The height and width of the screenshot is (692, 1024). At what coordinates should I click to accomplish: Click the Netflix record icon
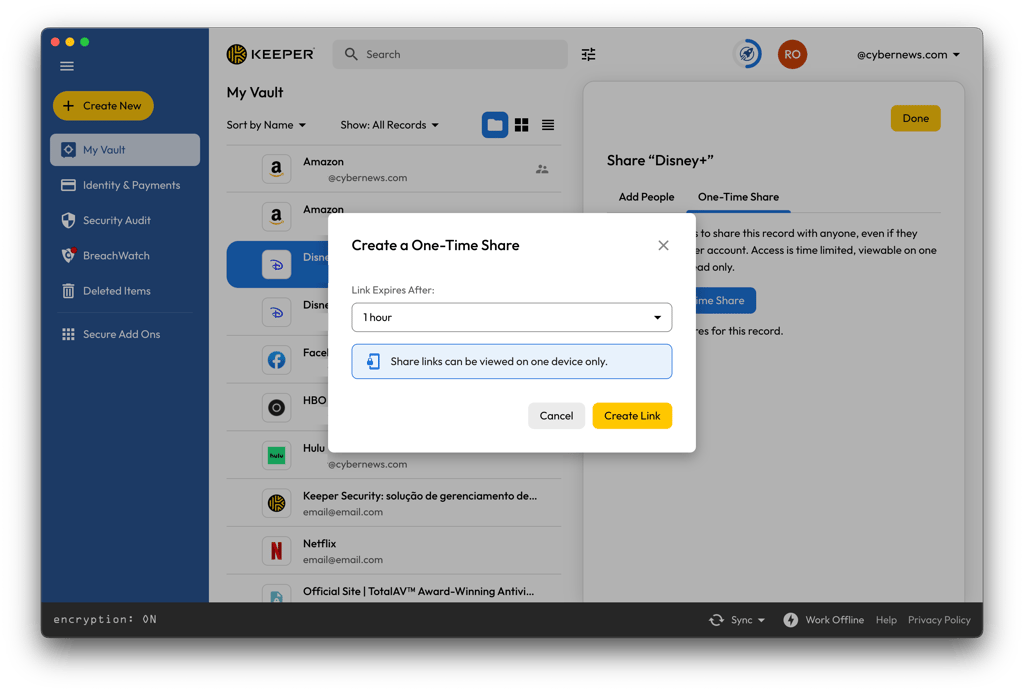[x=276, y=550]
